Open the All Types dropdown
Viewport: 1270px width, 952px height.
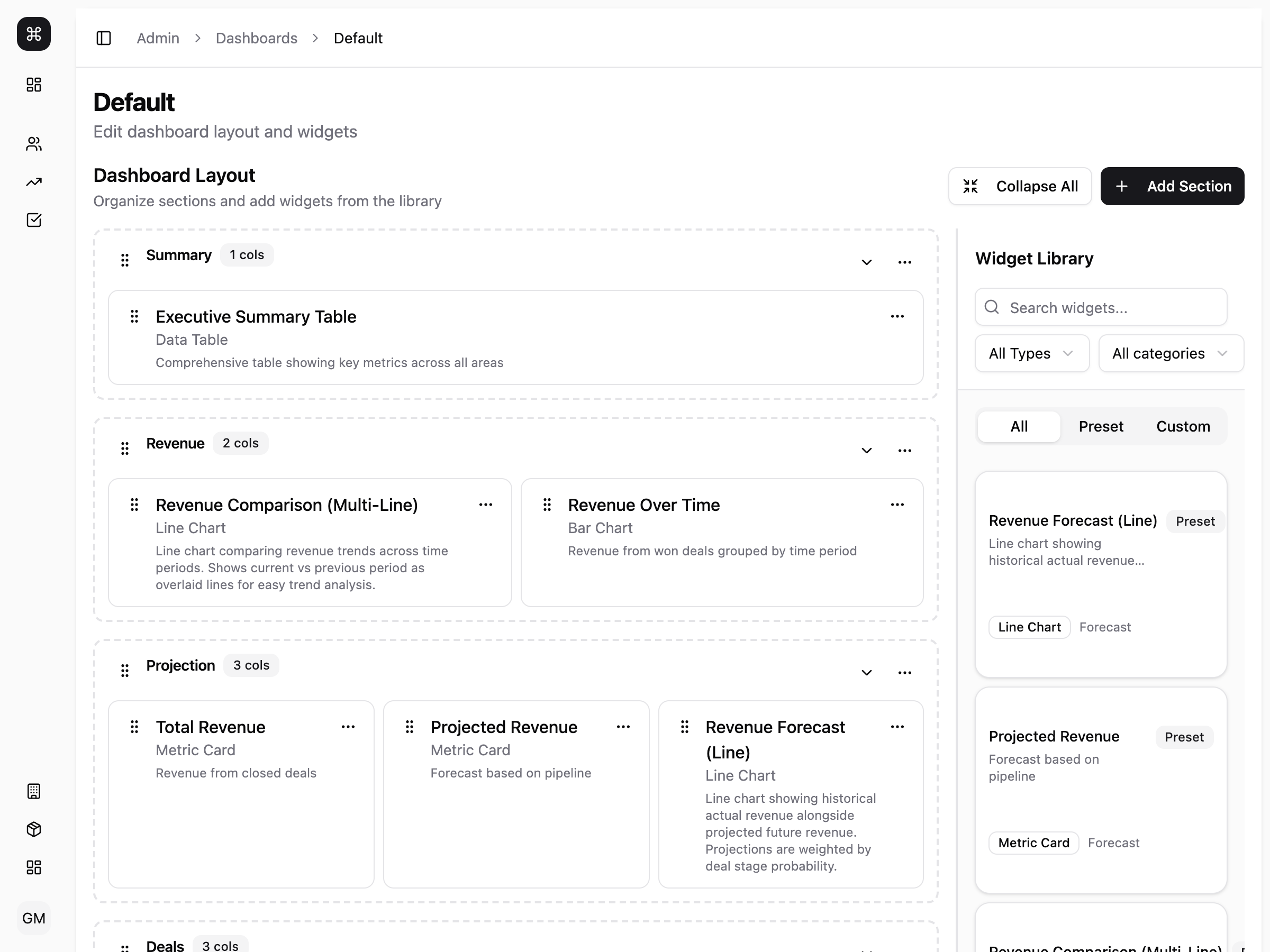(1031, 353)
